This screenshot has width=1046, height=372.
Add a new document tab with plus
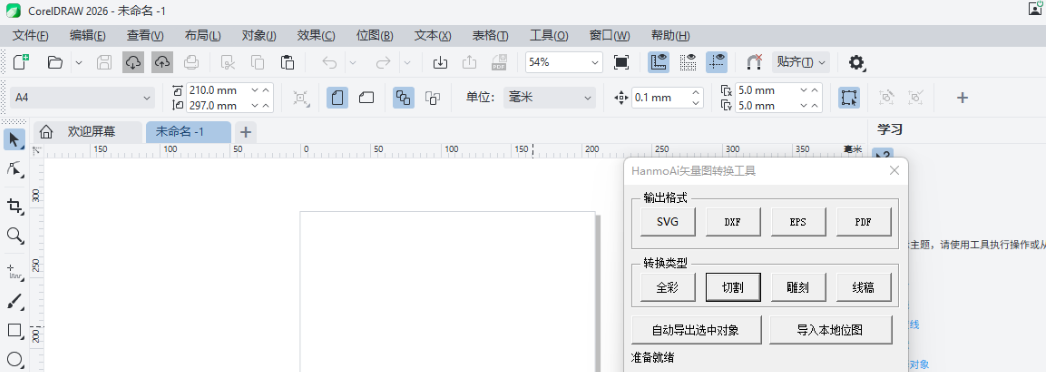(x=245, y=132)
